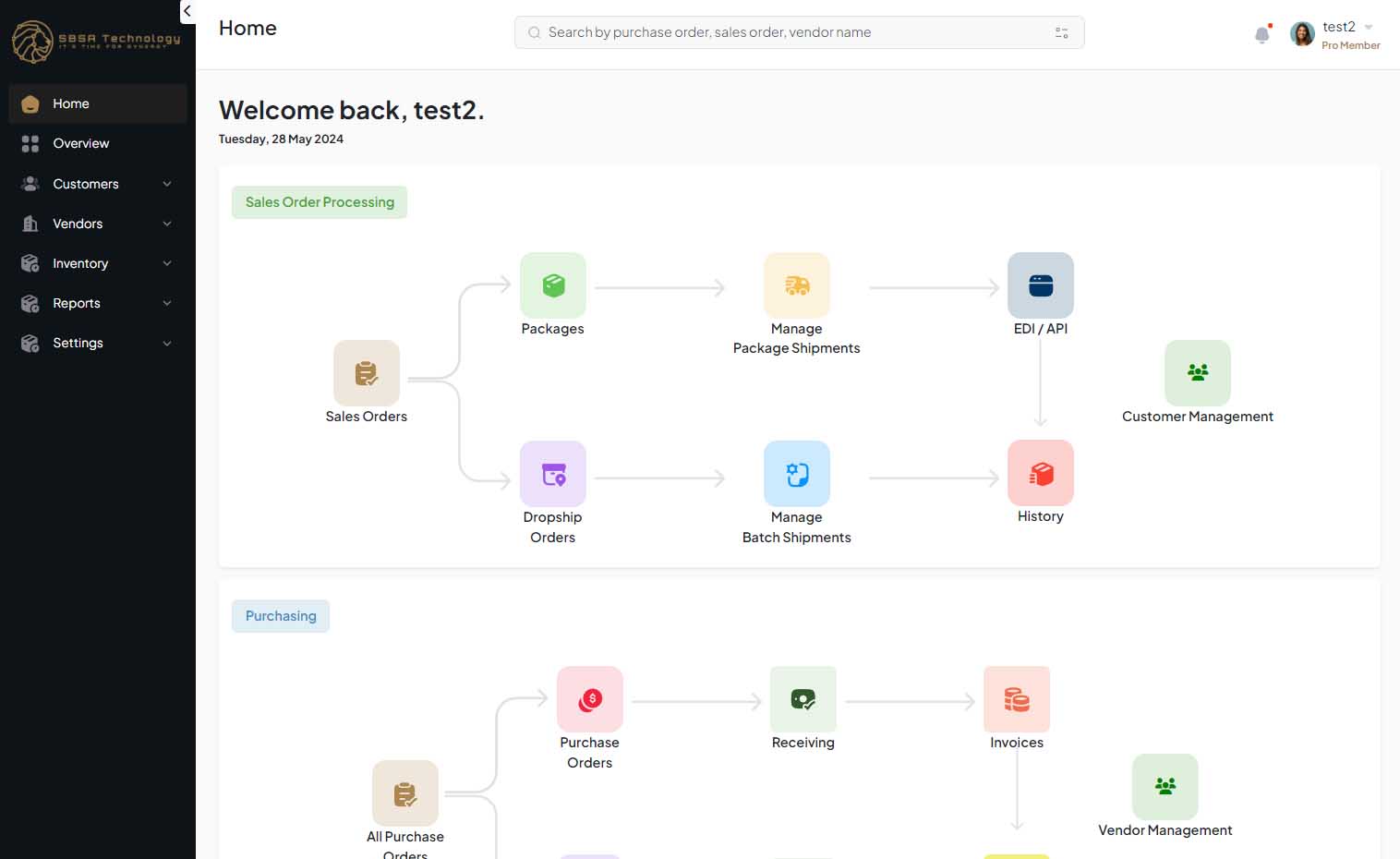
Task: Open the All Purchase Orders icon
Action: pyautogui.click(x=405, y=793)
